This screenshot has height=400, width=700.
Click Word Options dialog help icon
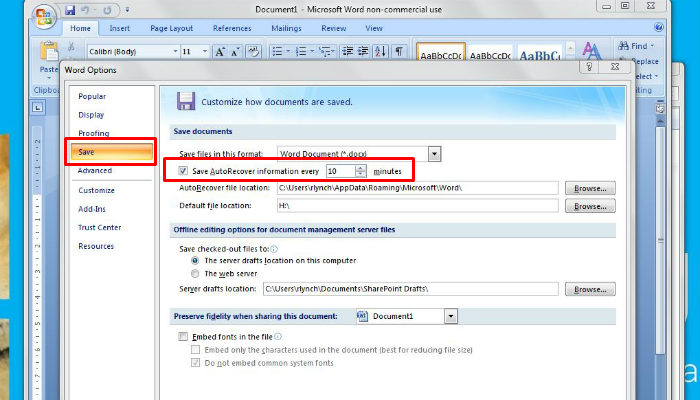pyautogui.click(x=589, y=67)
